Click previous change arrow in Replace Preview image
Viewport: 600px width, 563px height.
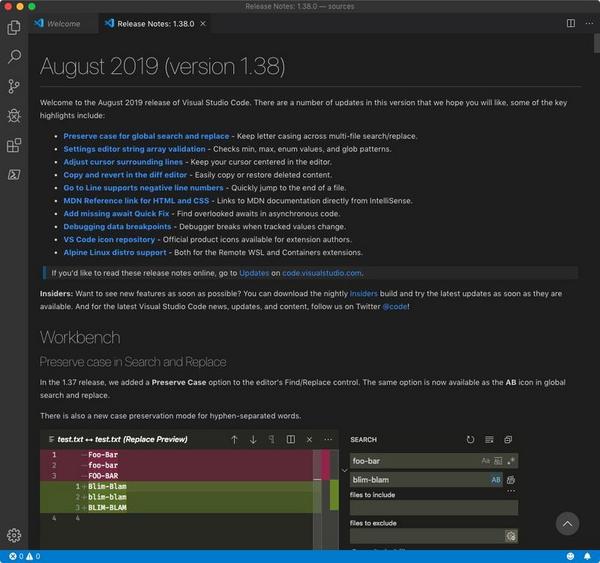[x=234, y=439]
